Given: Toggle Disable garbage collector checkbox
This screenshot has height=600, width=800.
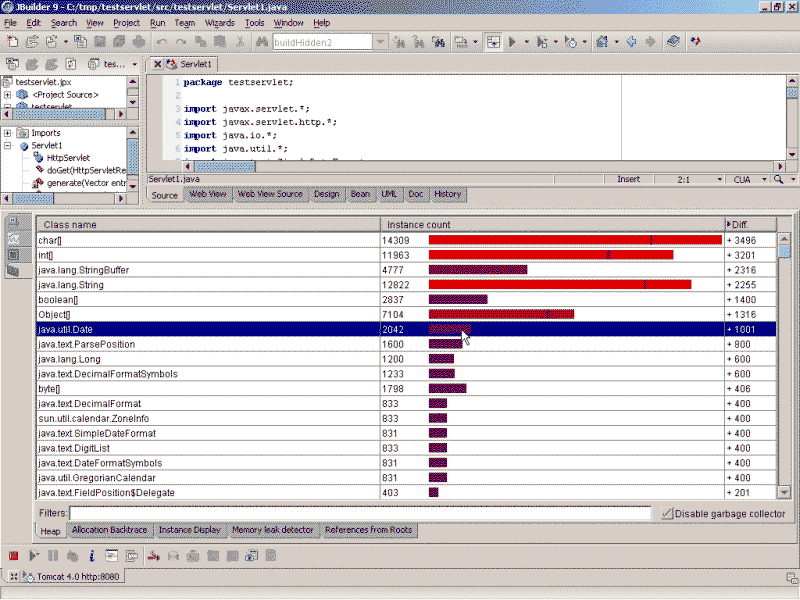Looking at the screenshot, I should (x=668, y=514).
